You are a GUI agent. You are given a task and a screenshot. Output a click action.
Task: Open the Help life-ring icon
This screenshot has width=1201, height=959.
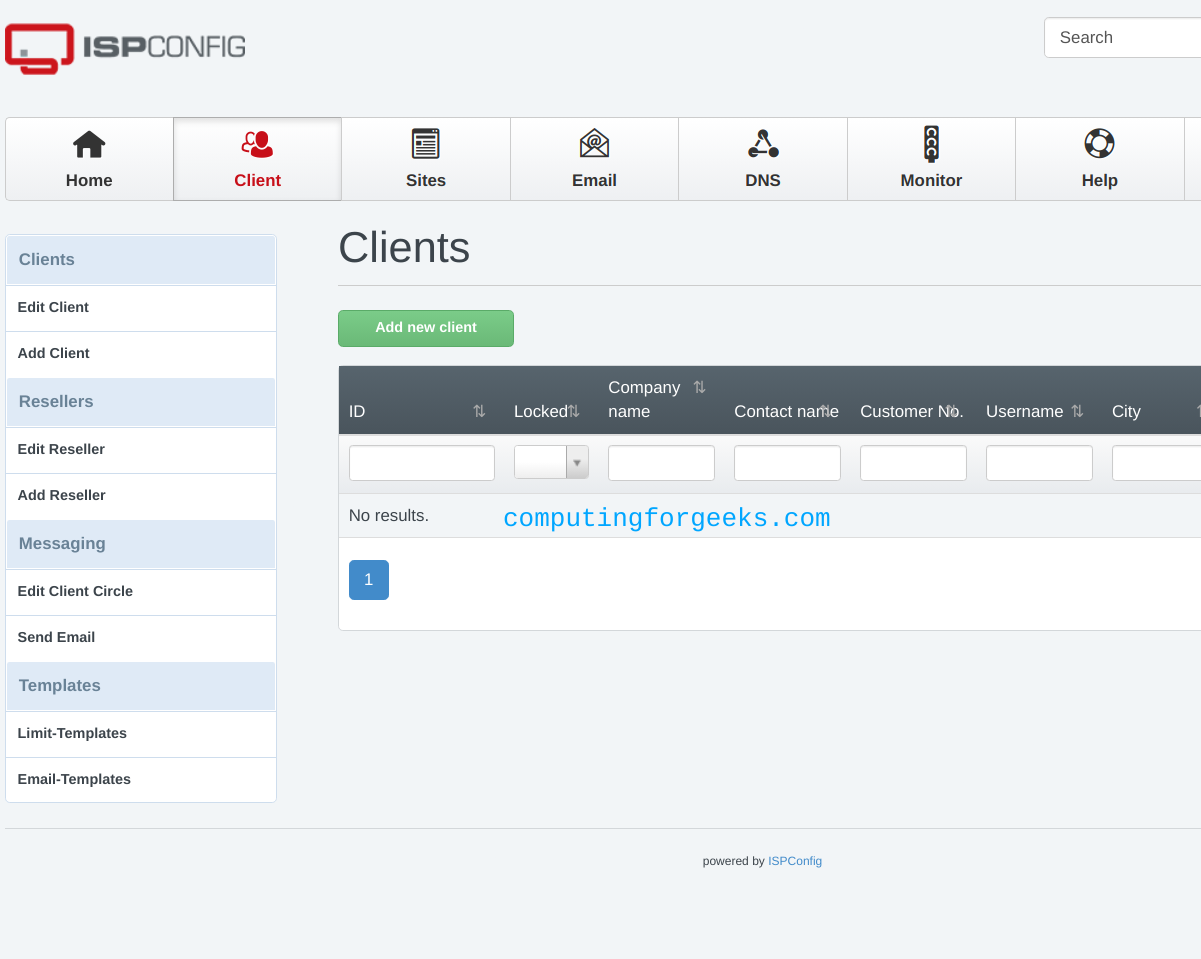(x=1099, y=145)
